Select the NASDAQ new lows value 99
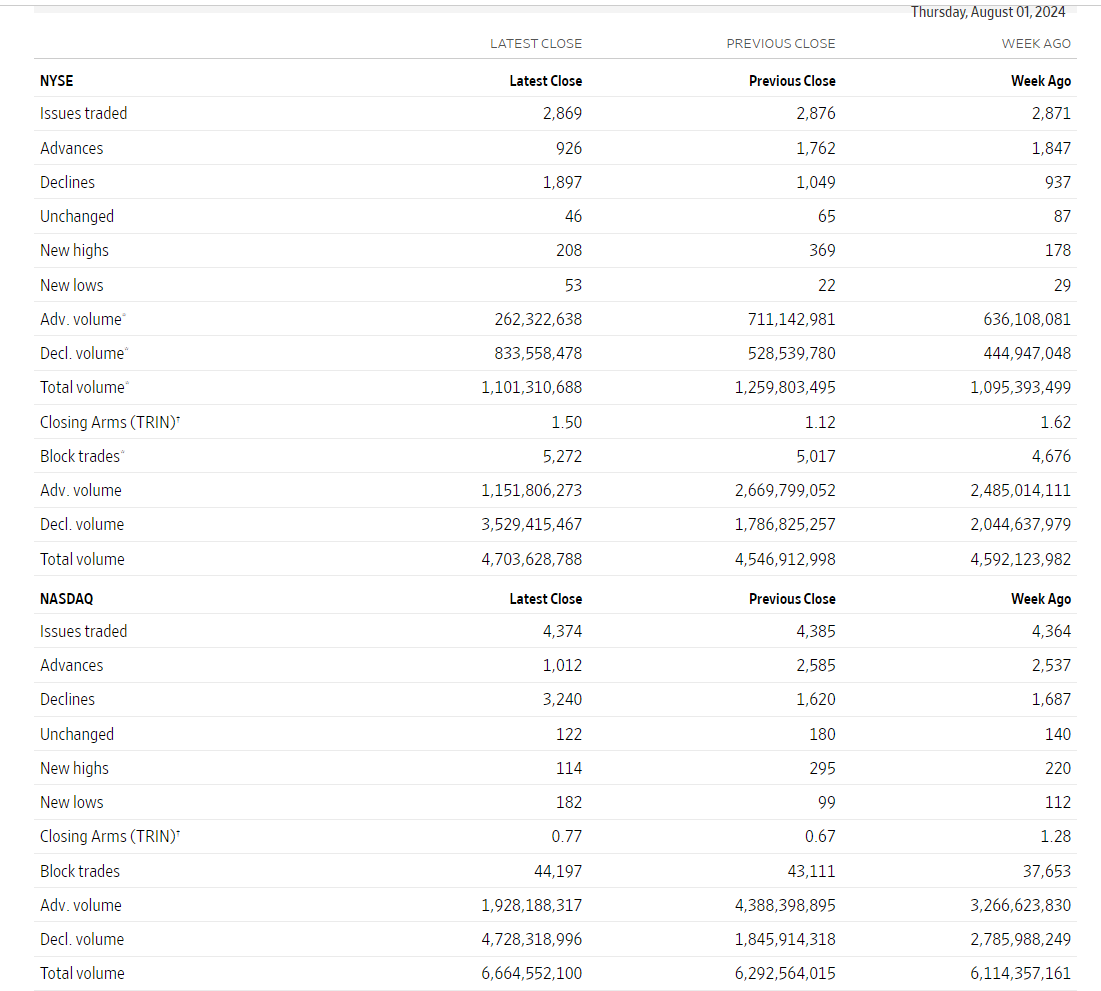The width and height of the screenshot is (1101, 991). [826, 802]
